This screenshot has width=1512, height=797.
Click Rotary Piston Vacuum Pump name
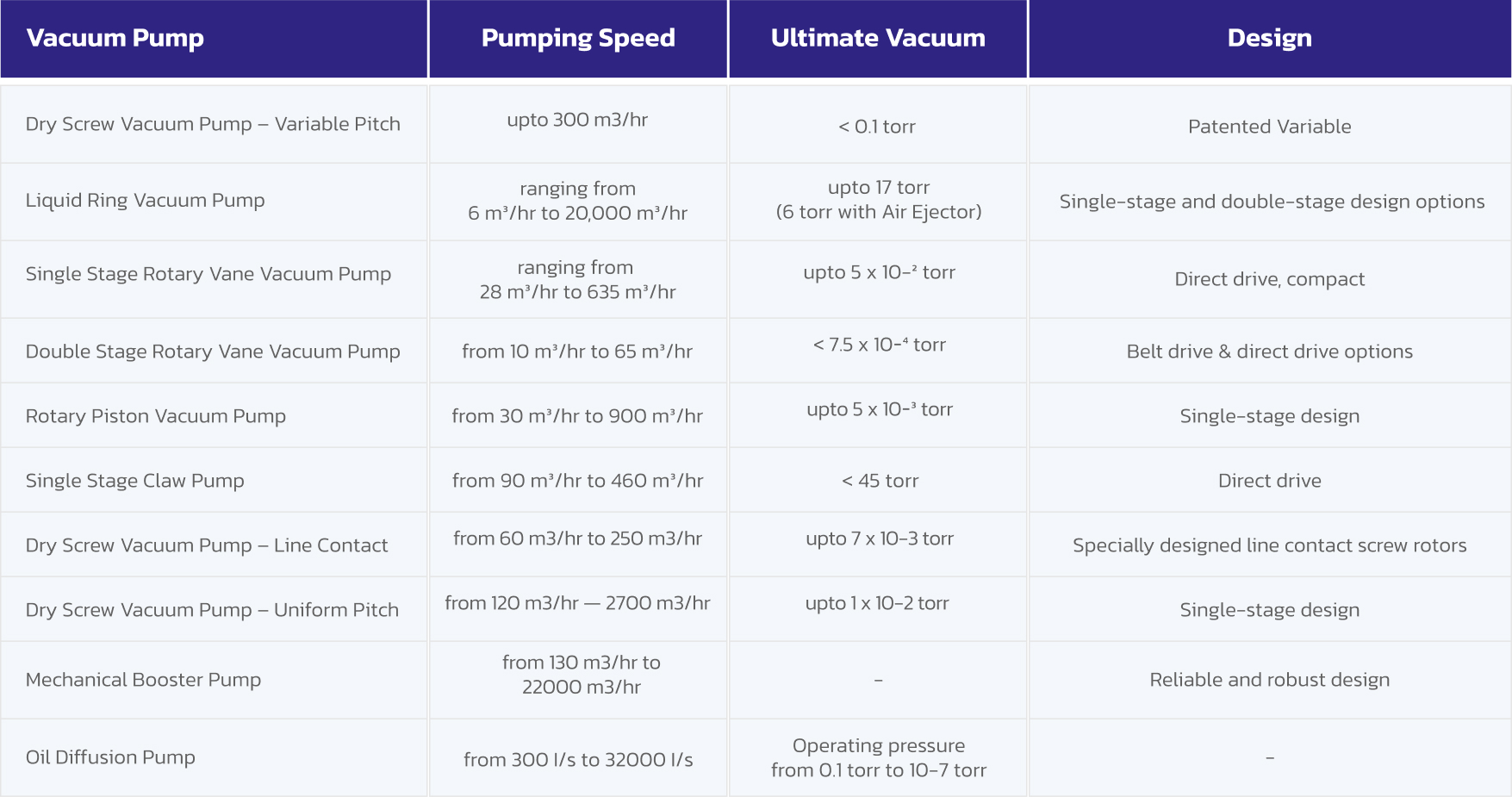156,416
